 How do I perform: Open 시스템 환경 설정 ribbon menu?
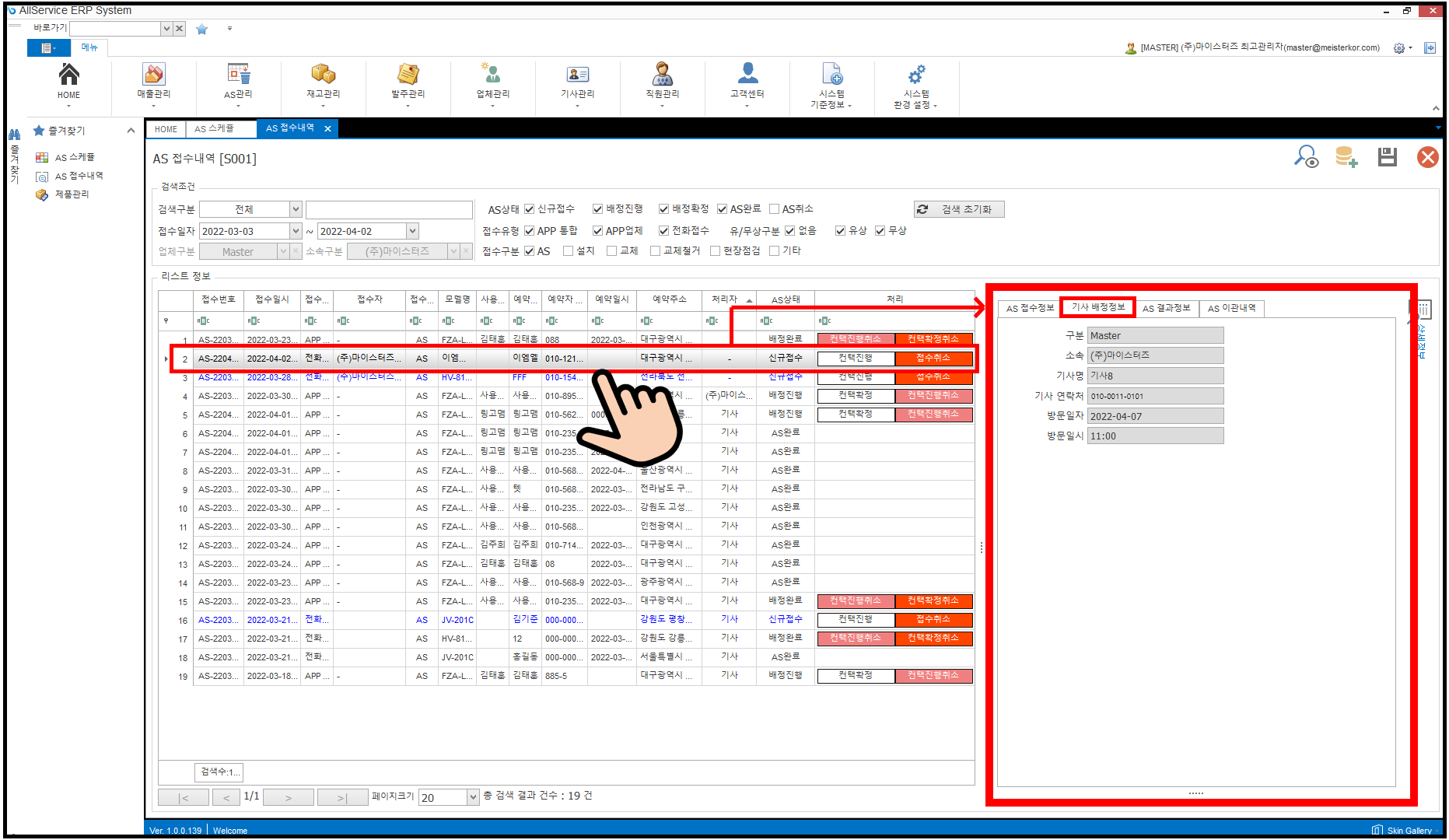(915, 85)
